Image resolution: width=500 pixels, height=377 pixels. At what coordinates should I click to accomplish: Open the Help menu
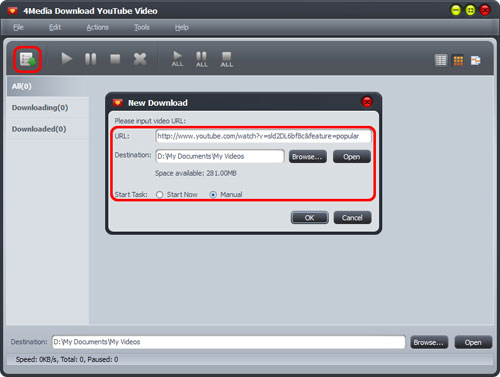click(182, 27)
